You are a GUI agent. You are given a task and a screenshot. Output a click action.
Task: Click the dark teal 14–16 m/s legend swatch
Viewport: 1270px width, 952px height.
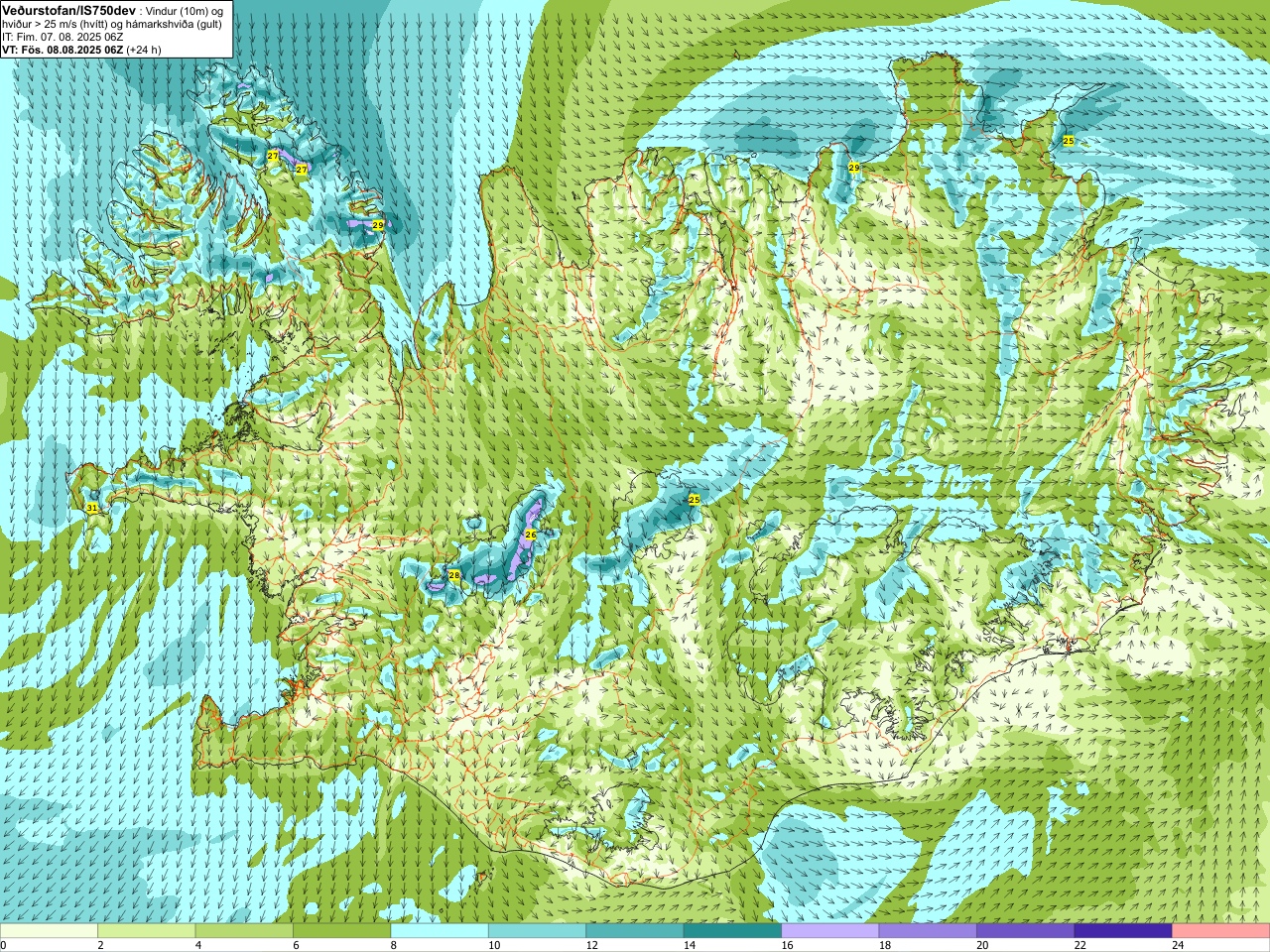coord(732,931)
